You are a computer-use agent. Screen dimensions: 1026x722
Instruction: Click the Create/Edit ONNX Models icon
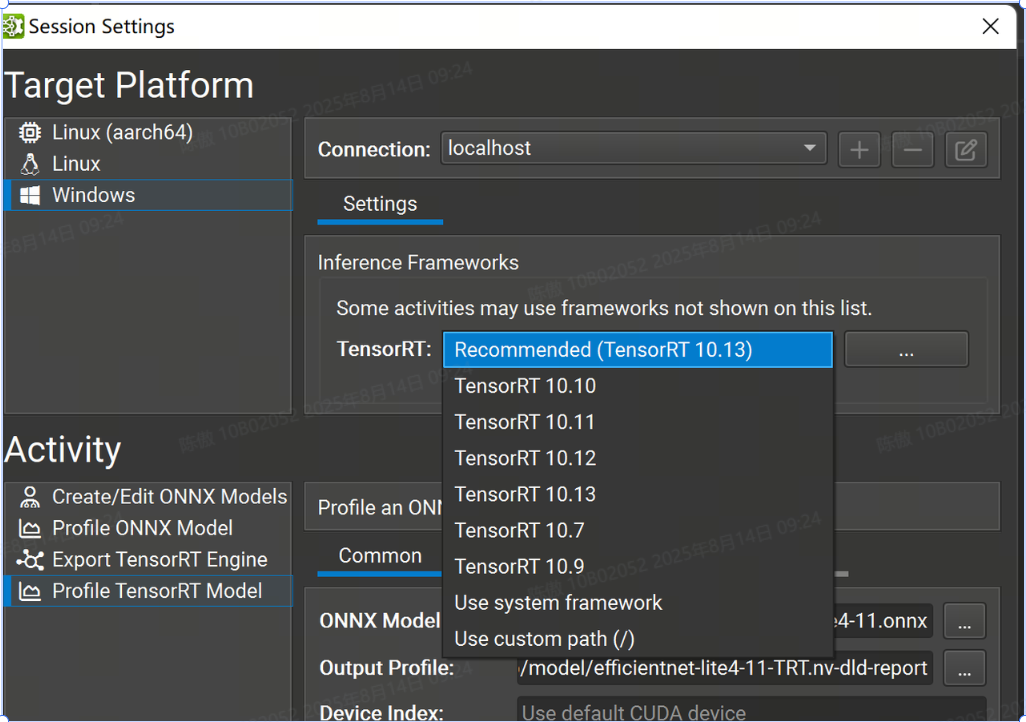(x=29, y=497)
